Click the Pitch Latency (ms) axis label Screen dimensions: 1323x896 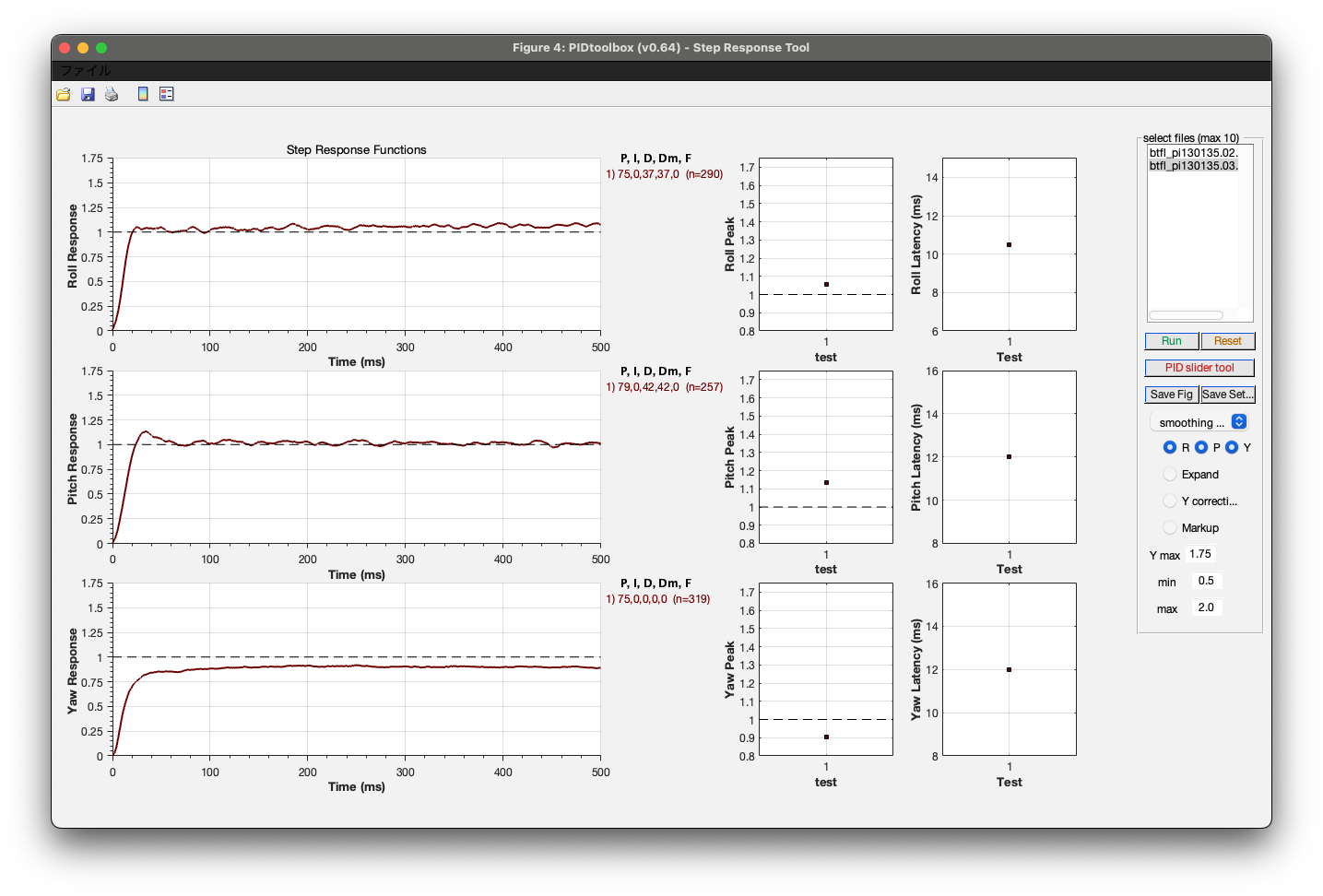click(x=916, y=457)
